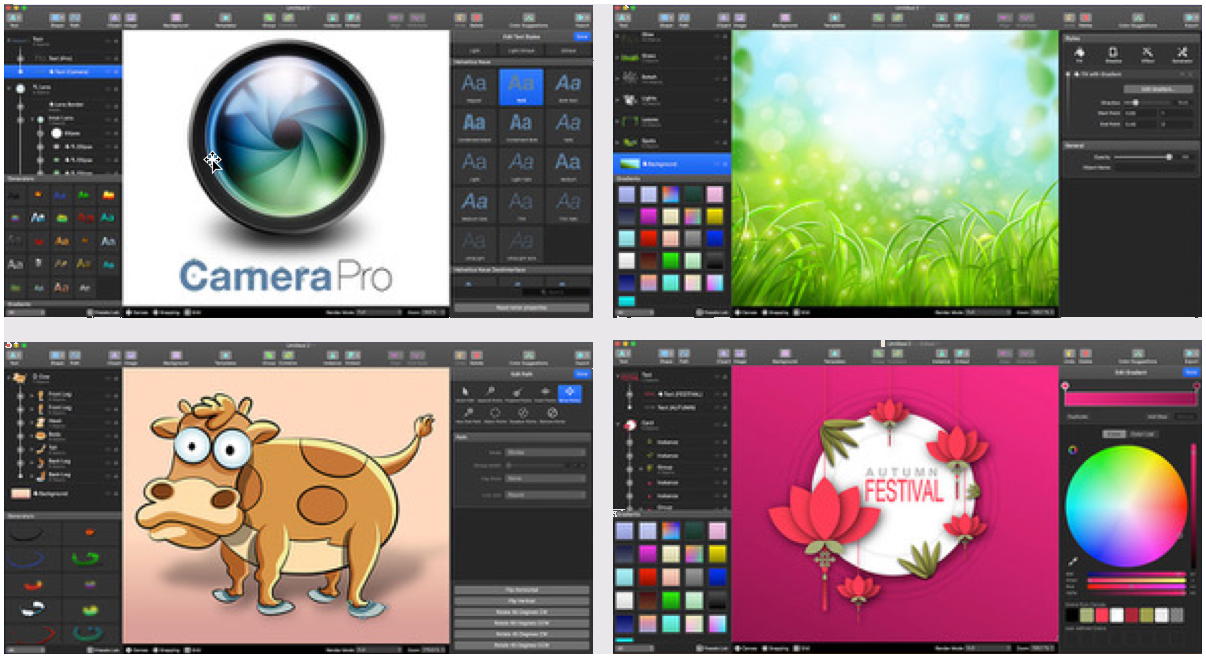This screenshot has width=1206, height=658.
Task: Open the Shadow style icon in Styles panel
Action: pyautogui.click(x=1113, y=55)
